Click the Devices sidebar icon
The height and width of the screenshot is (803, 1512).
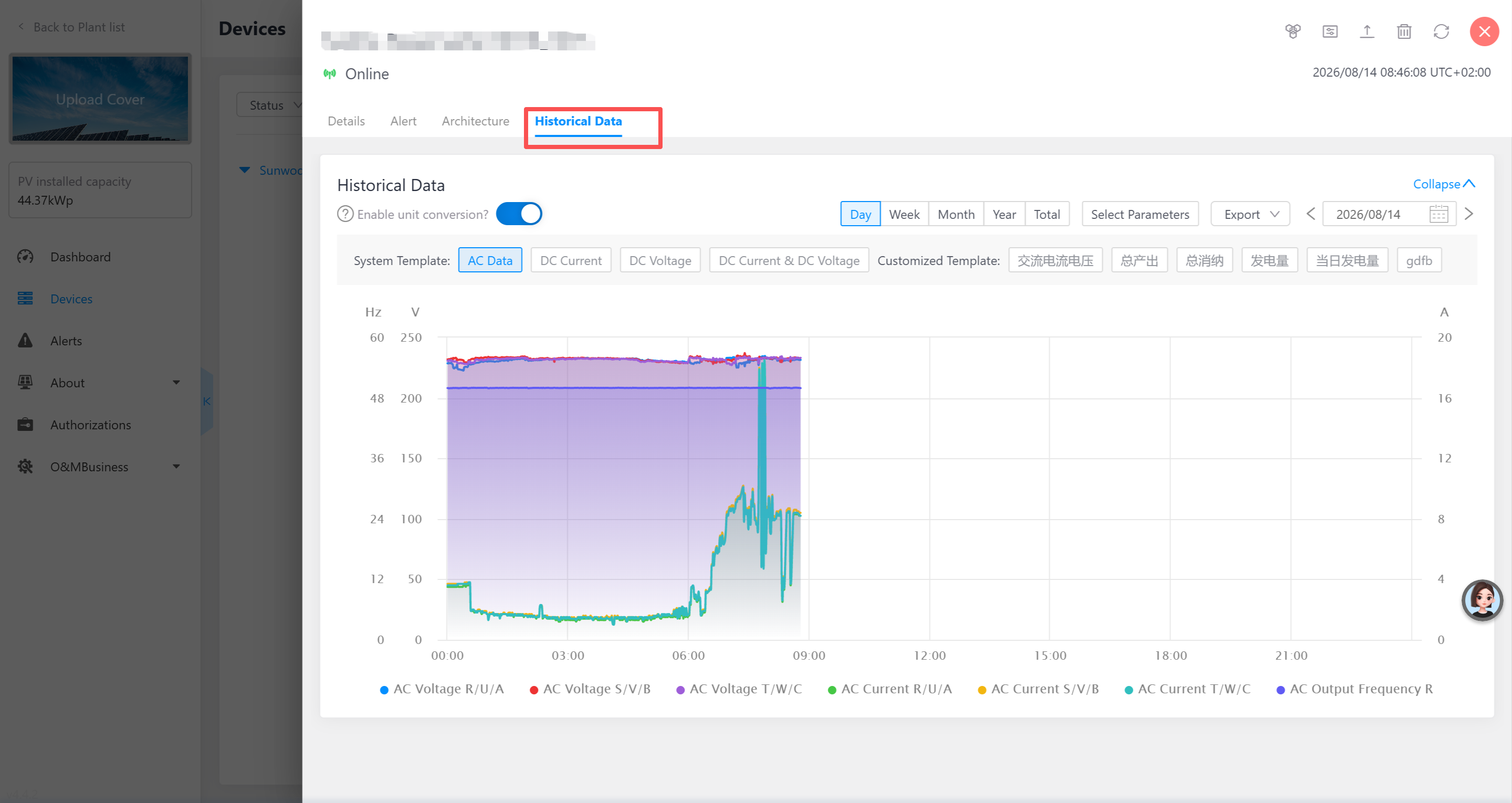(25, 299)
